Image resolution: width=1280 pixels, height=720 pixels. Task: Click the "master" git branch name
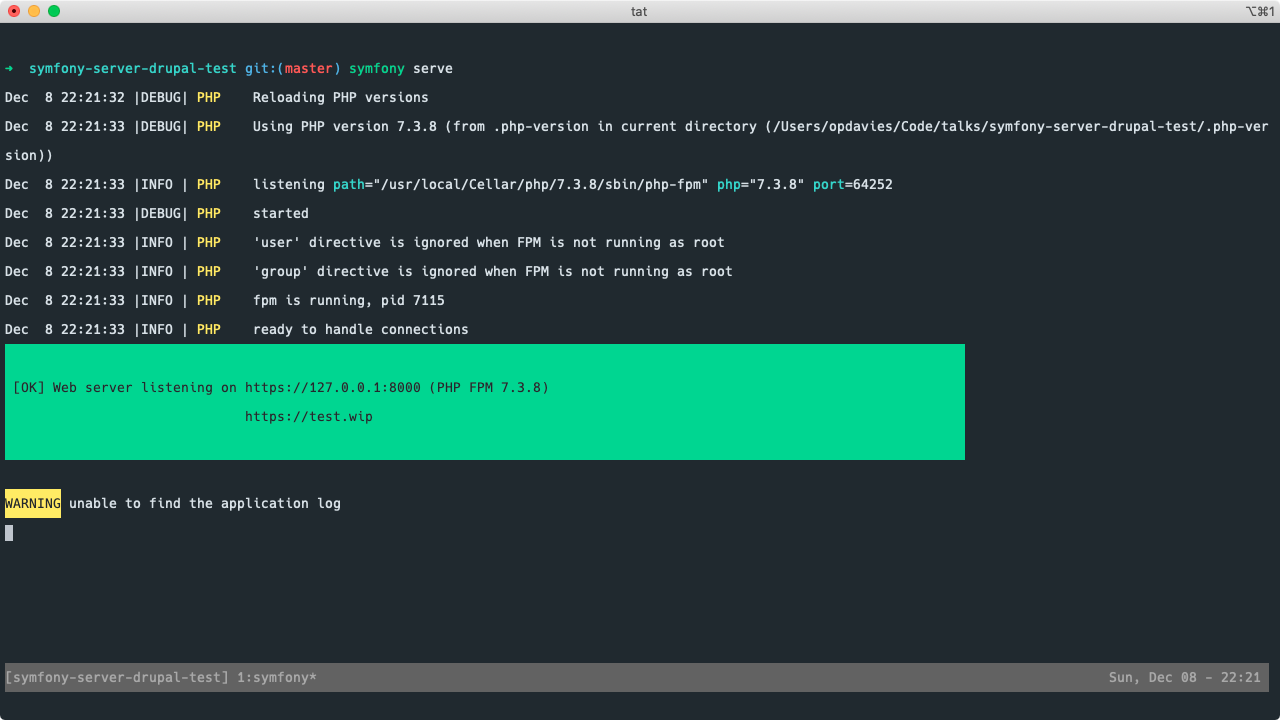point(309,69)
